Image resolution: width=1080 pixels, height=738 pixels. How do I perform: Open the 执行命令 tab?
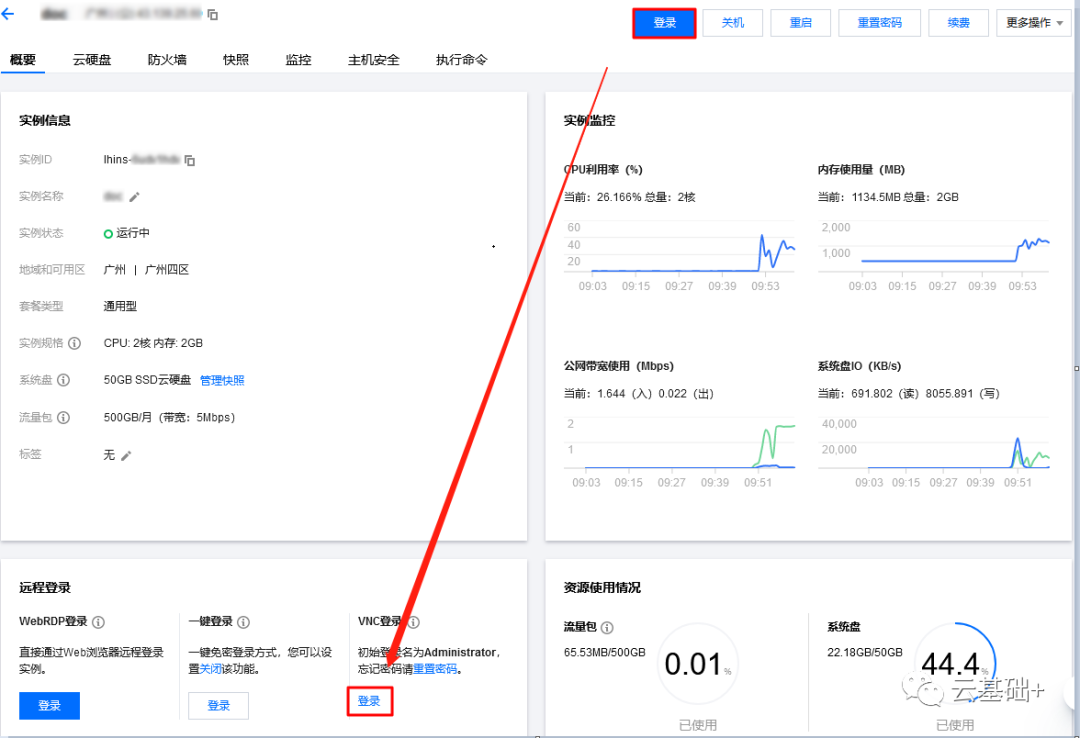pyautogui.click(x=461, y=60)
